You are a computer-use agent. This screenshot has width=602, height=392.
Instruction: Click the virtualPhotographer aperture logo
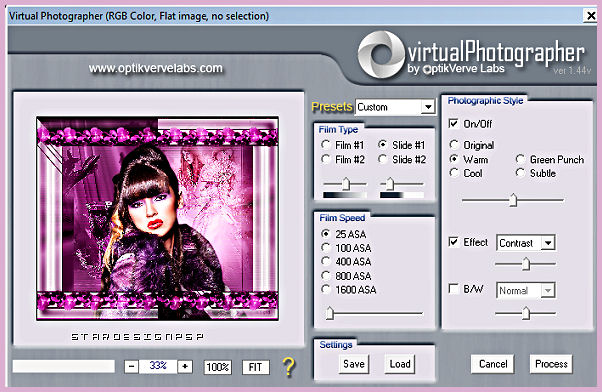coord(381,55)
